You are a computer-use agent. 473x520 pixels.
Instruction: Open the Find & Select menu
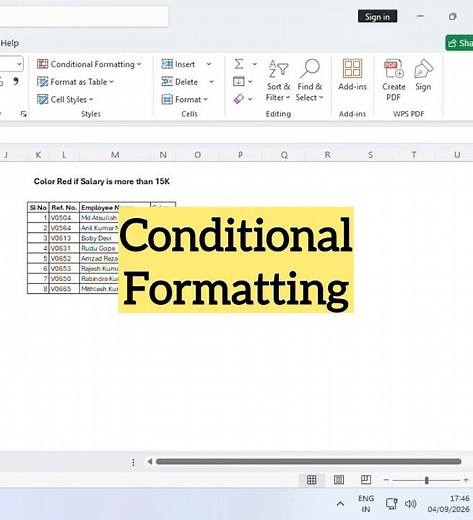(x=309, y=80)
